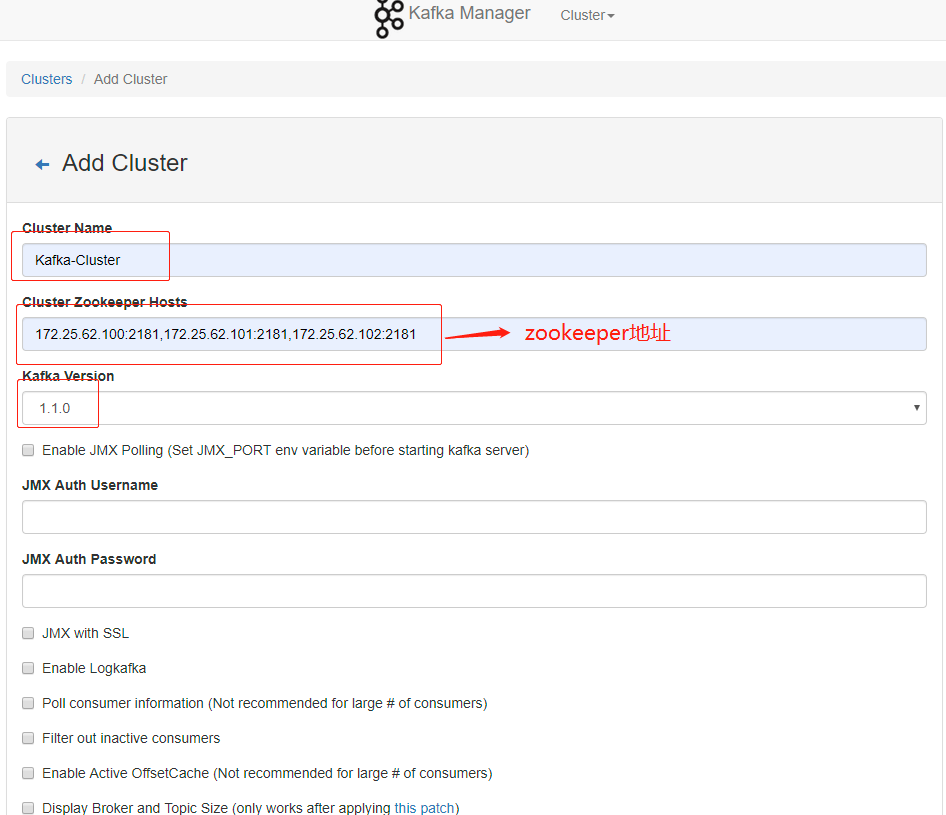The height and width of the screenshot is (815, 946).
Task: Click the JMX Auth Password field
Action: [473, 590]
